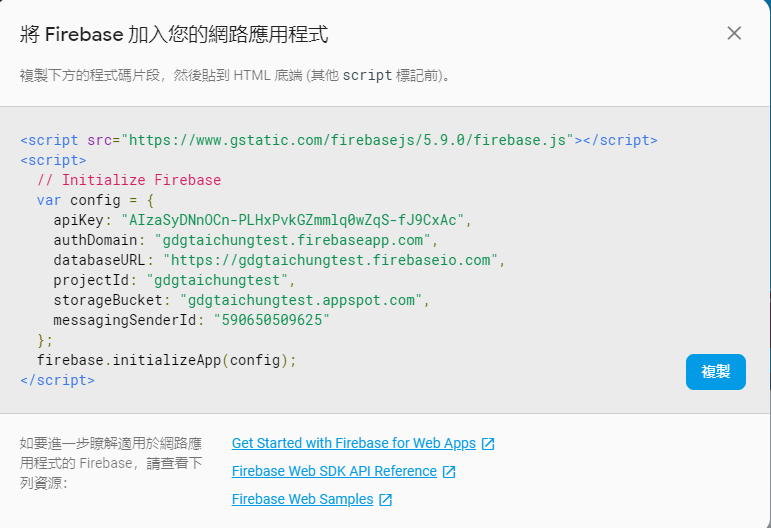Viewport: 771px width, 528px height.
Task: Click the databaseURL value in the snippet
Action: [x=330, y=261]
